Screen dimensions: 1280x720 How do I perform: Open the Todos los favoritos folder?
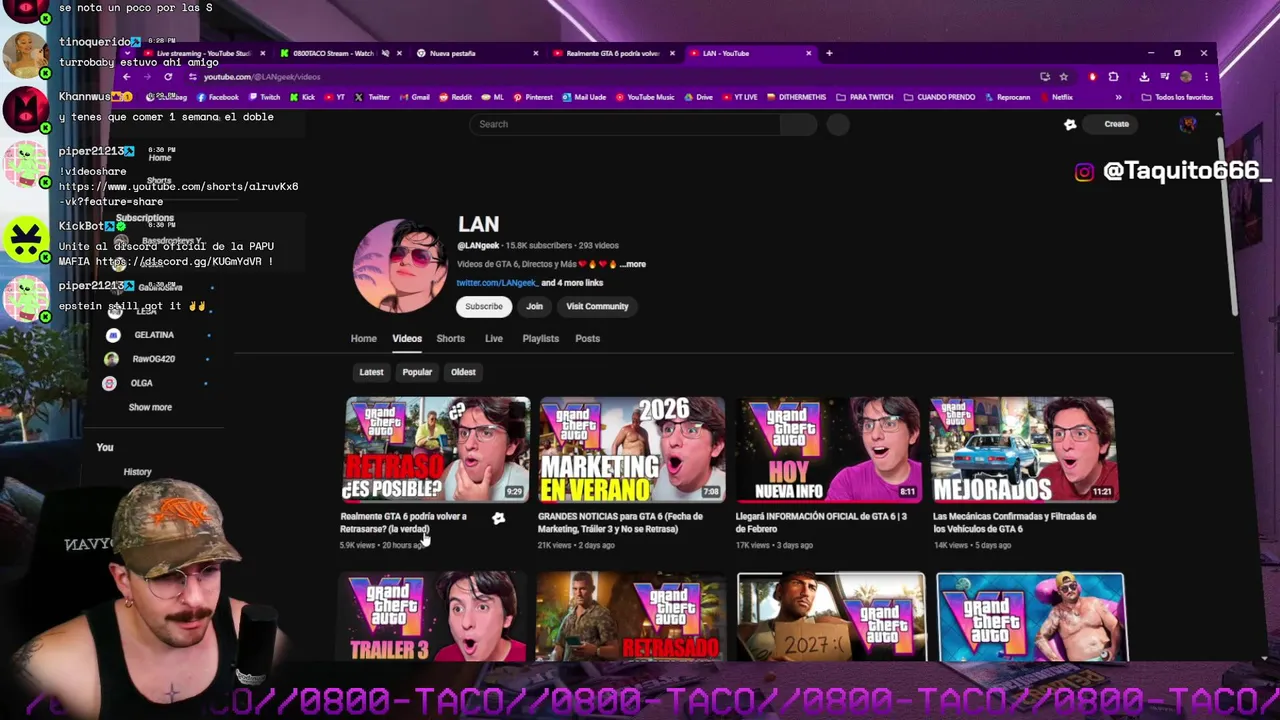click(1177, 97)
